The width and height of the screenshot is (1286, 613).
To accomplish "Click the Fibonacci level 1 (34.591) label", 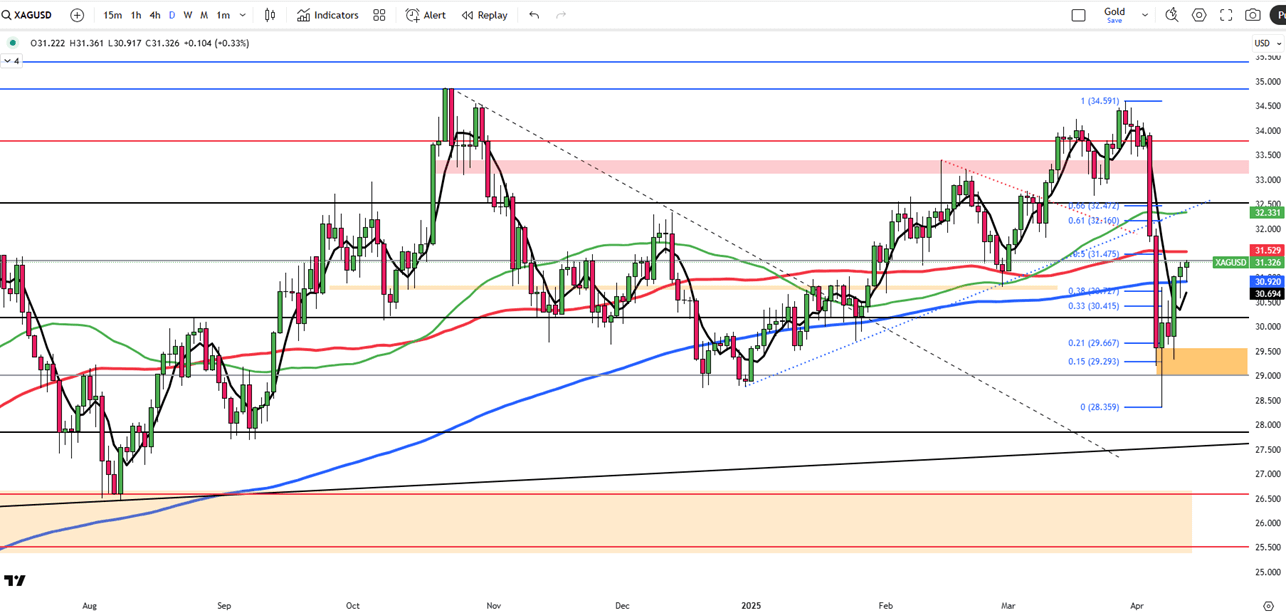I will (x=1099, y=101).
